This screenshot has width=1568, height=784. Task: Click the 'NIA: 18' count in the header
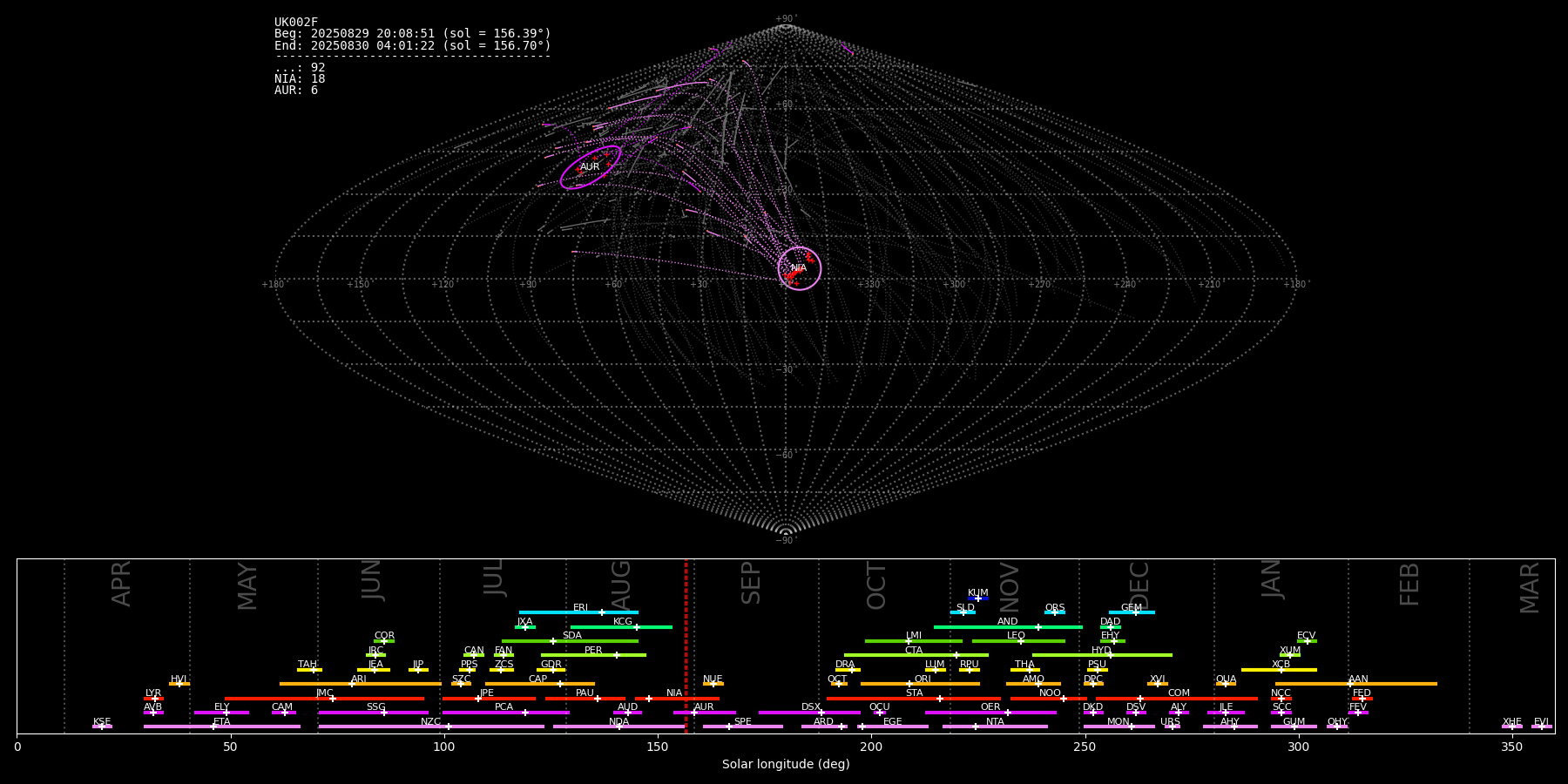click(300, 79)
